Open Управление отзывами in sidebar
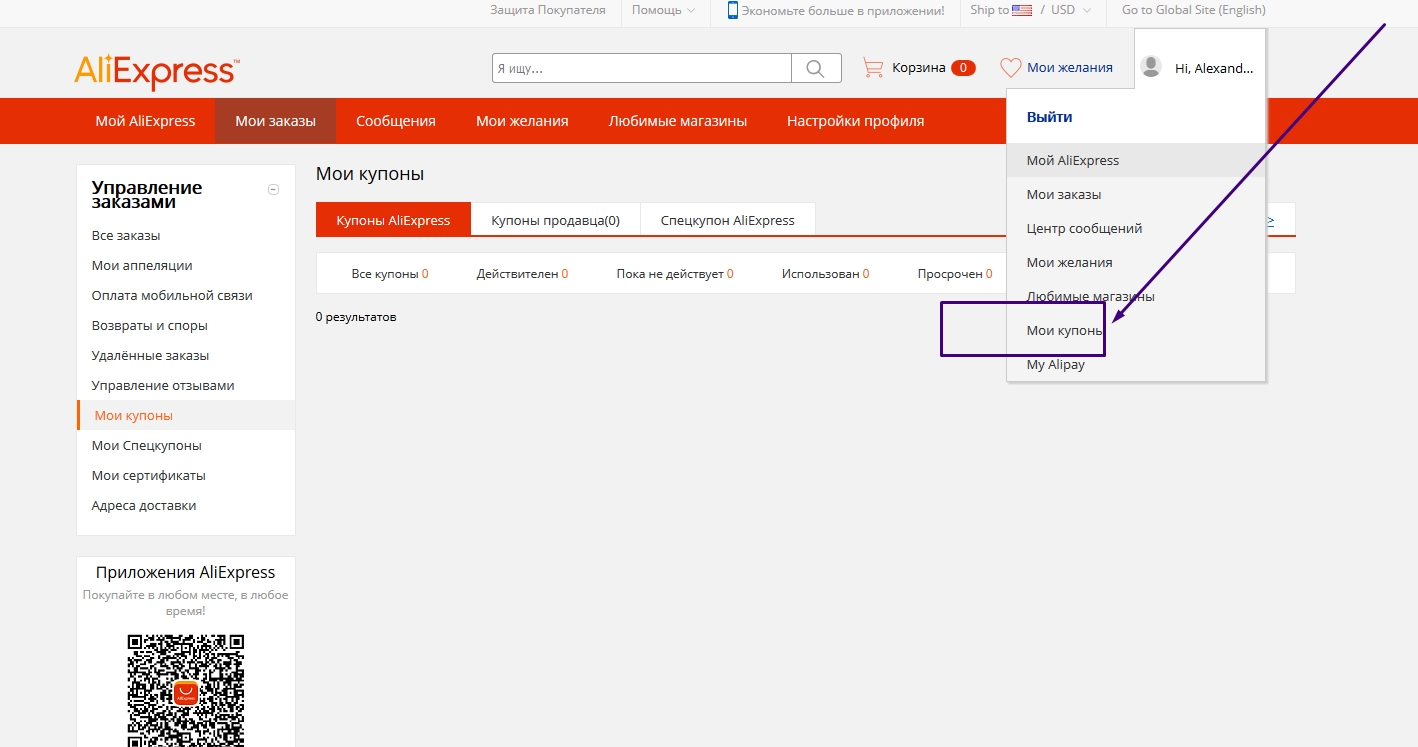The height and width of the screenshot is (747, 1418). 163,386
